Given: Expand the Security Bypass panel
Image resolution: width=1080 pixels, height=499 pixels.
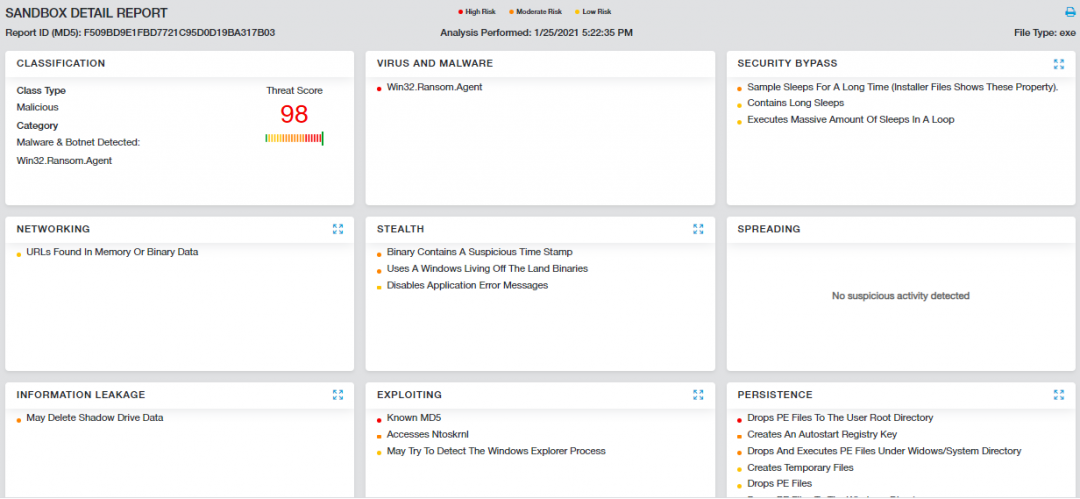Looking at the screenshot, I should click(1058, 64).
